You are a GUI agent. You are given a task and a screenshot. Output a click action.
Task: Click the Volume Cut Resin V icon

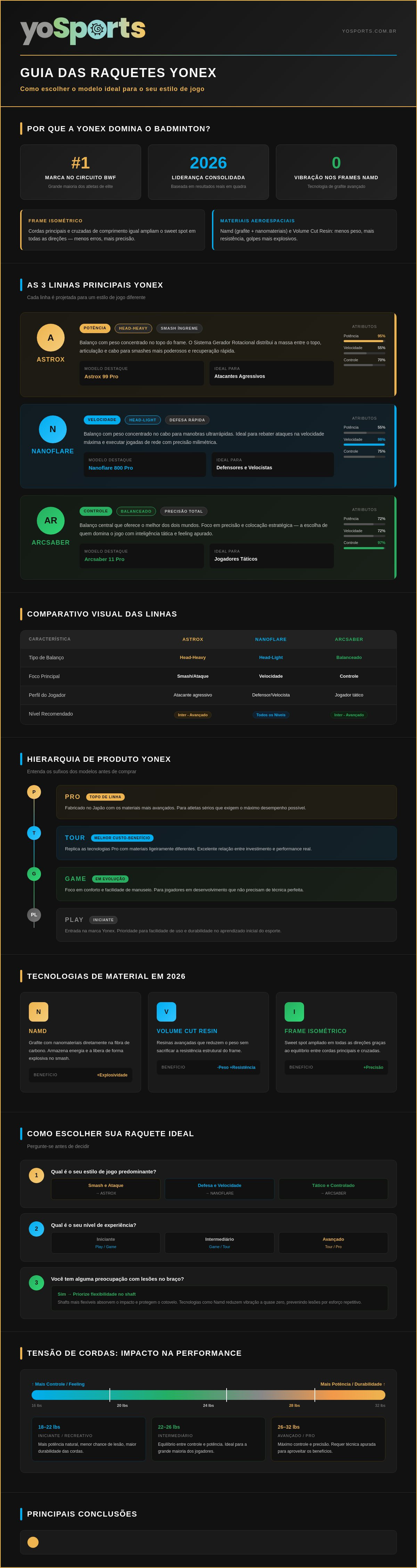(166, 1012)
